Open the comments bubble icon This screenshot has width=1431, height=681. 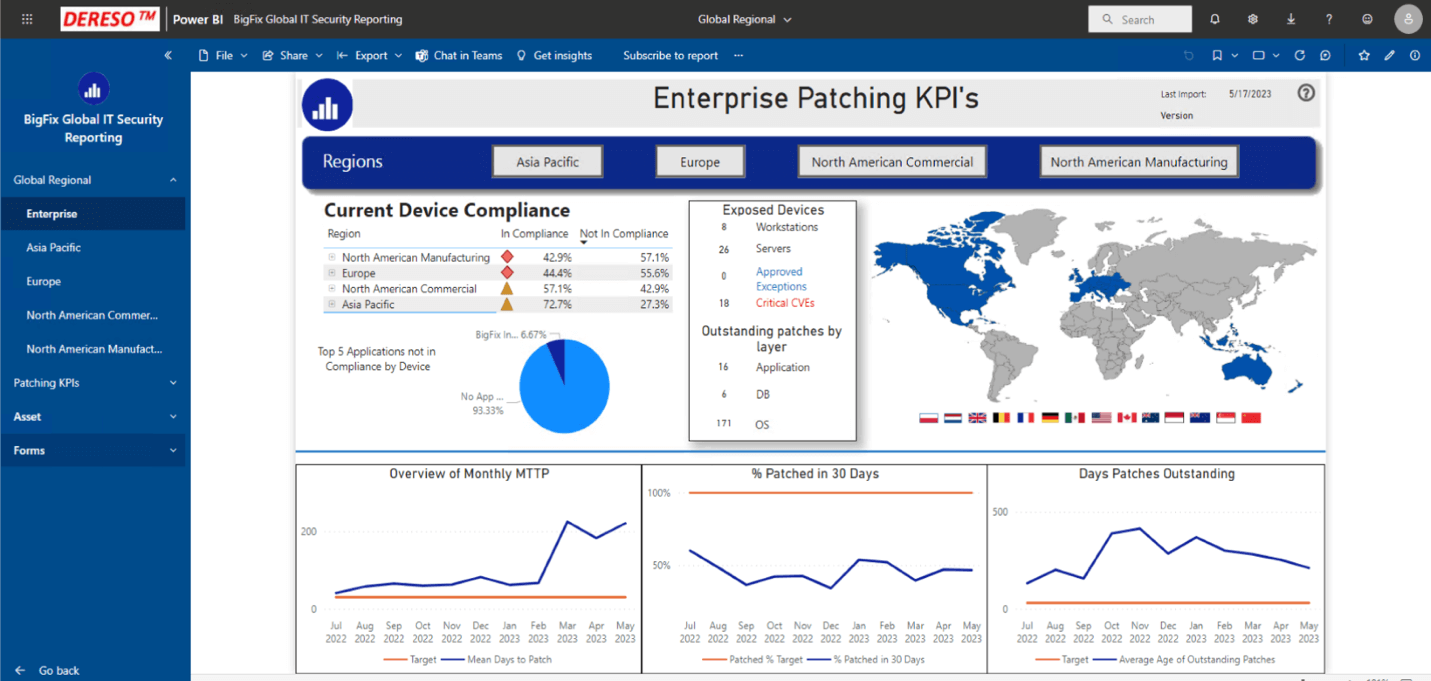coord(1325,56)
